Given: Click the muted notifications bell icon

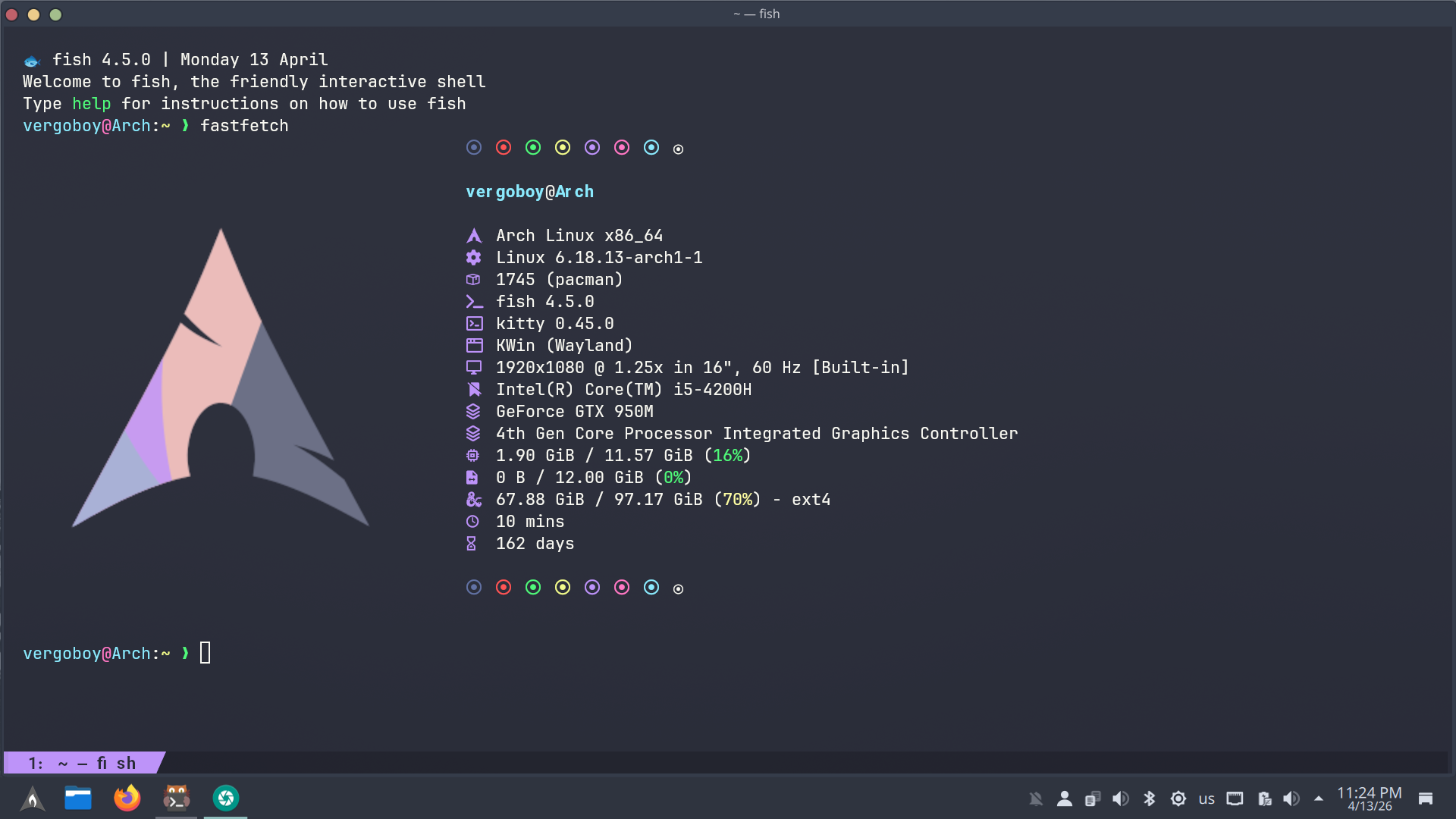Looking at the screenshot, I should [1036, 799].
